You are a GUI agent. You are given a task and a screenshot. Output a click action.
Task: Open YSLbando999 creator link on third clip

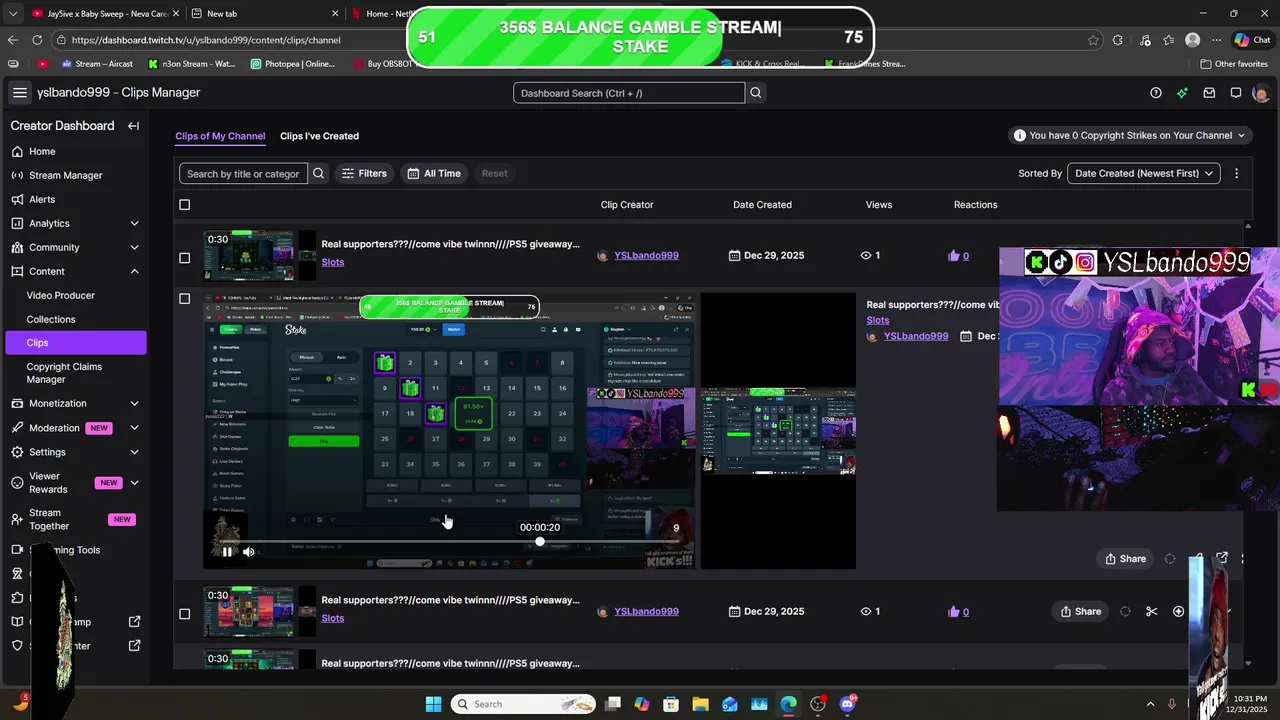click(x=646, y=612)
